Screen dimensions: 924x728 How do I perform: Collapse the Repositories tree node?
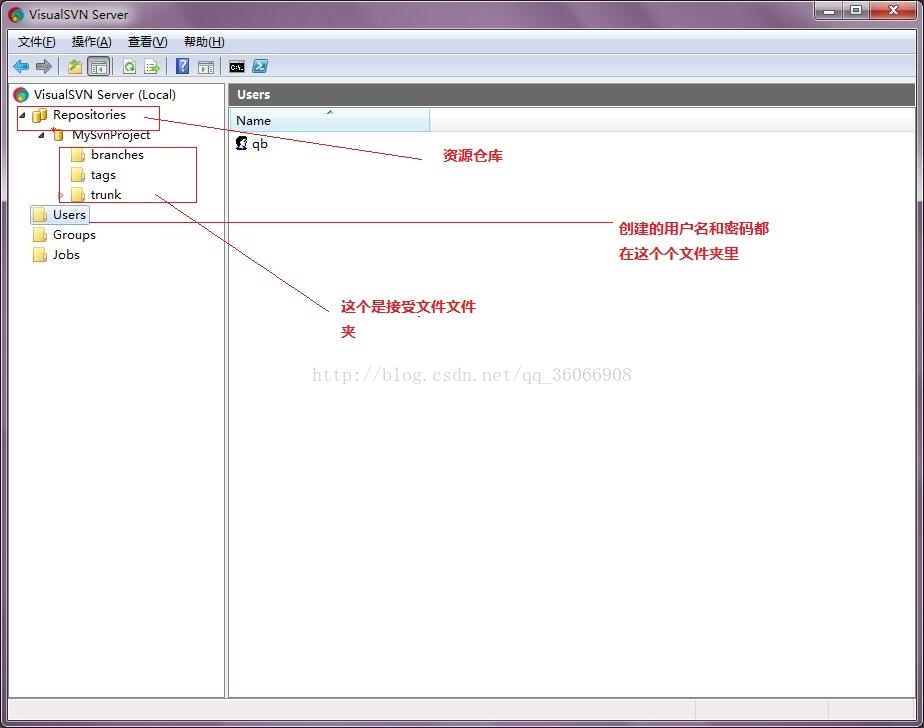point(22,115)
